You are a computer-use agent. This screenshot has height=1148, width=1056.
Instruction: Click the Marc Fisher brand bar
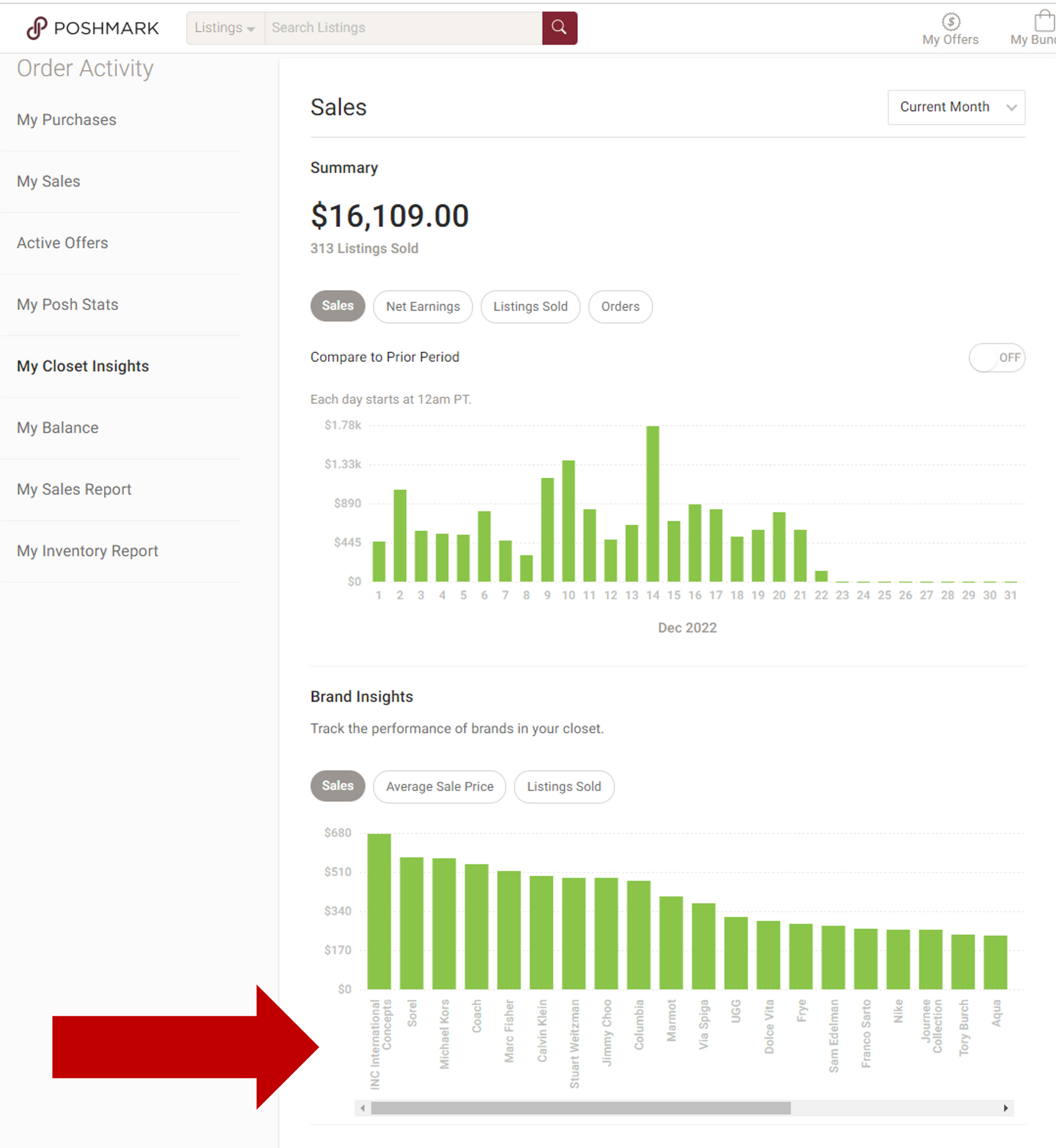point(509,930)
